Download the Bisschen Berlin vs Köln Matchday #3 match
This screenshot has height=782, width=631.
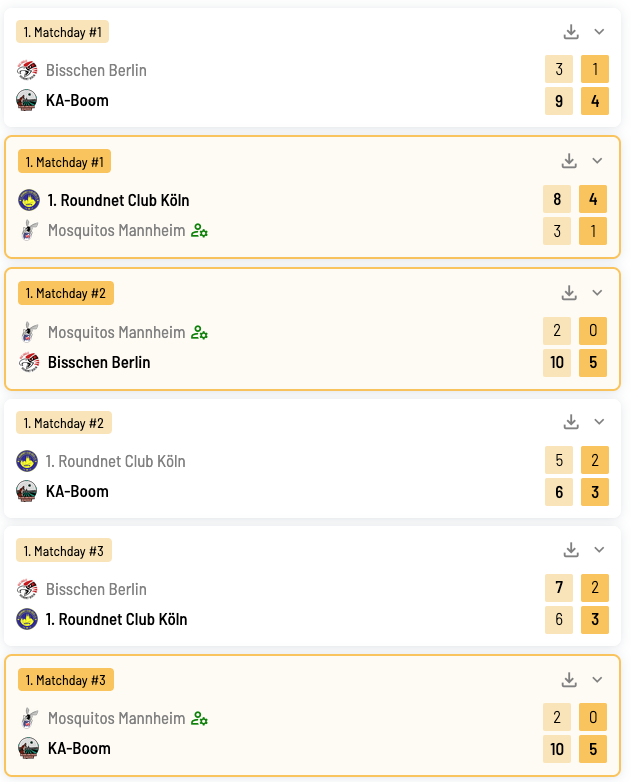pos(571,550)
